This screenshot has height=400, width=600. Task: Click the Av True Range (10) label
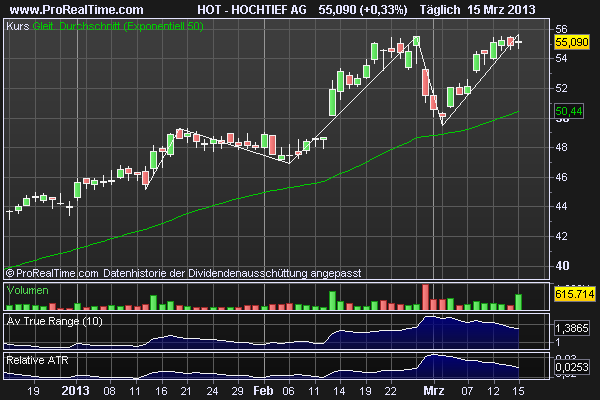pyautogui.click(x=54, y=321)
